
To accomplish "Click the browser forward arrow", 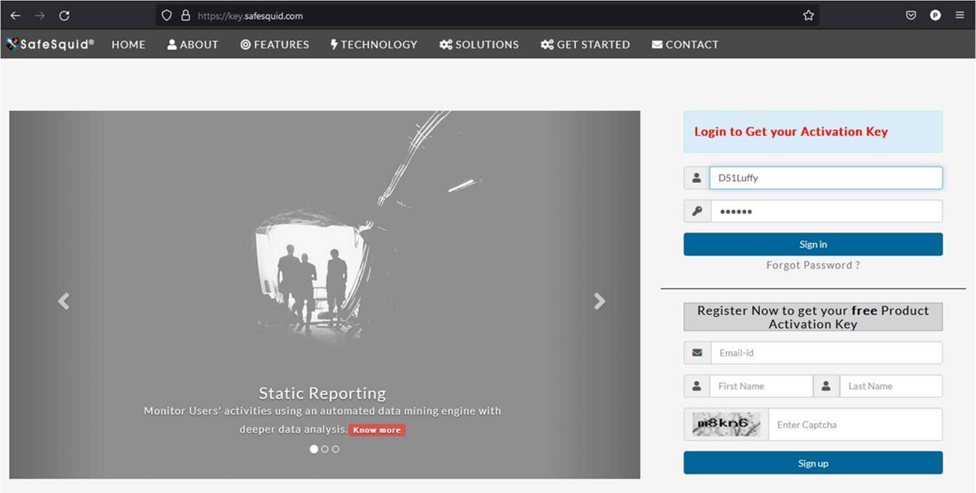I will (x=40, y=16).
